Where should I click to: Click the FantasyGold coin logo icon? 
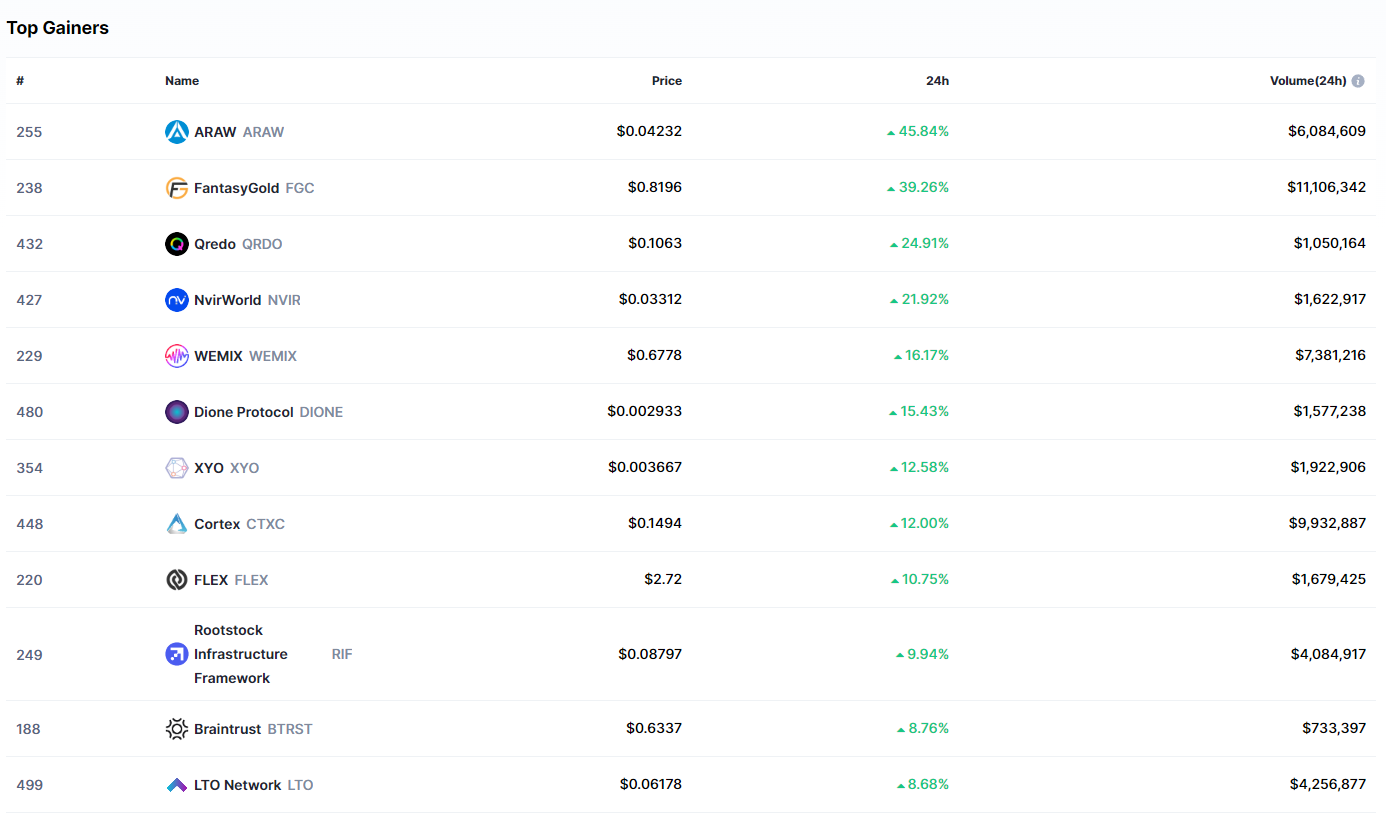coord(176,188)
